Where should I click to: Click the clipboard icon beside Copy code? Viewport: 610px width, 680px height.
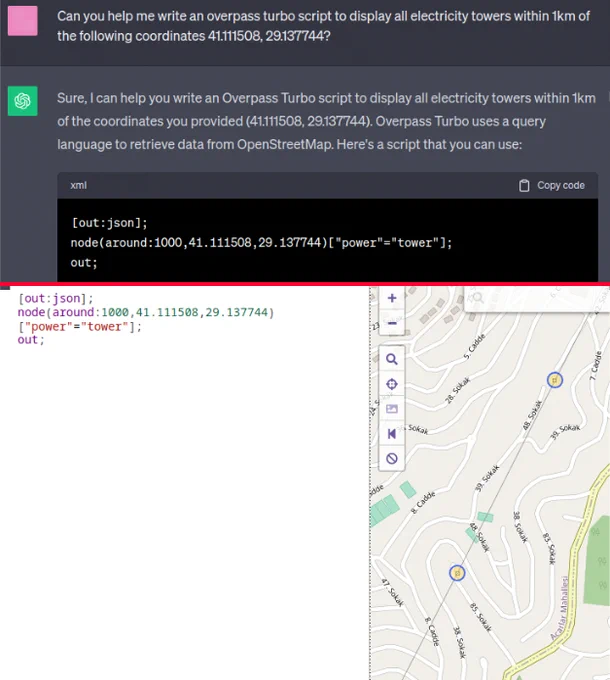coord(524,186)
